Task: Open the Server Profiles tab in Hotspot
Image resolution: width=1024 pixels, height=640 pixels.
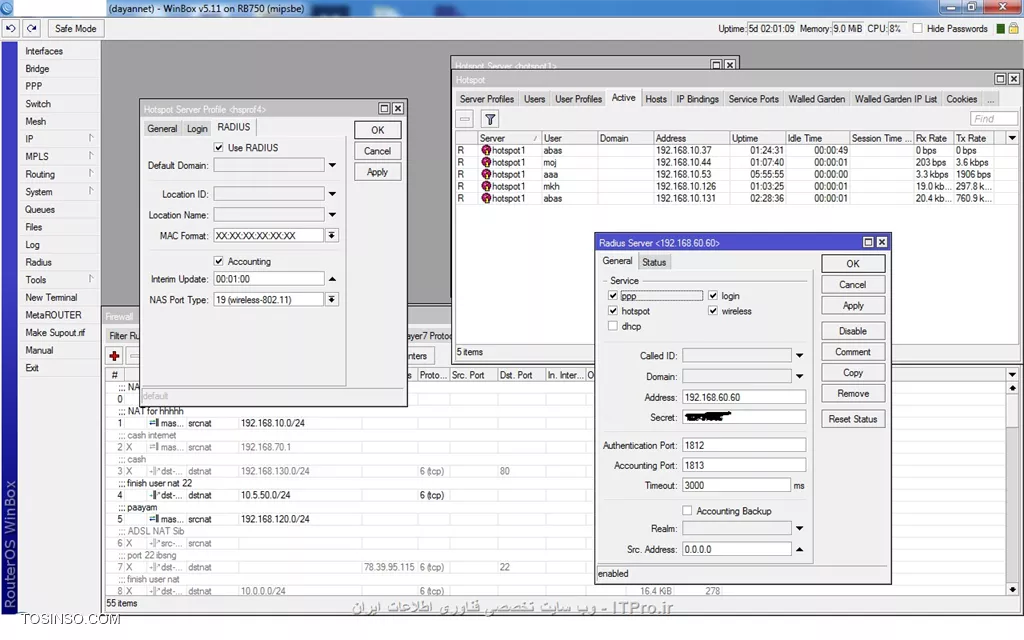Action: 487,99
